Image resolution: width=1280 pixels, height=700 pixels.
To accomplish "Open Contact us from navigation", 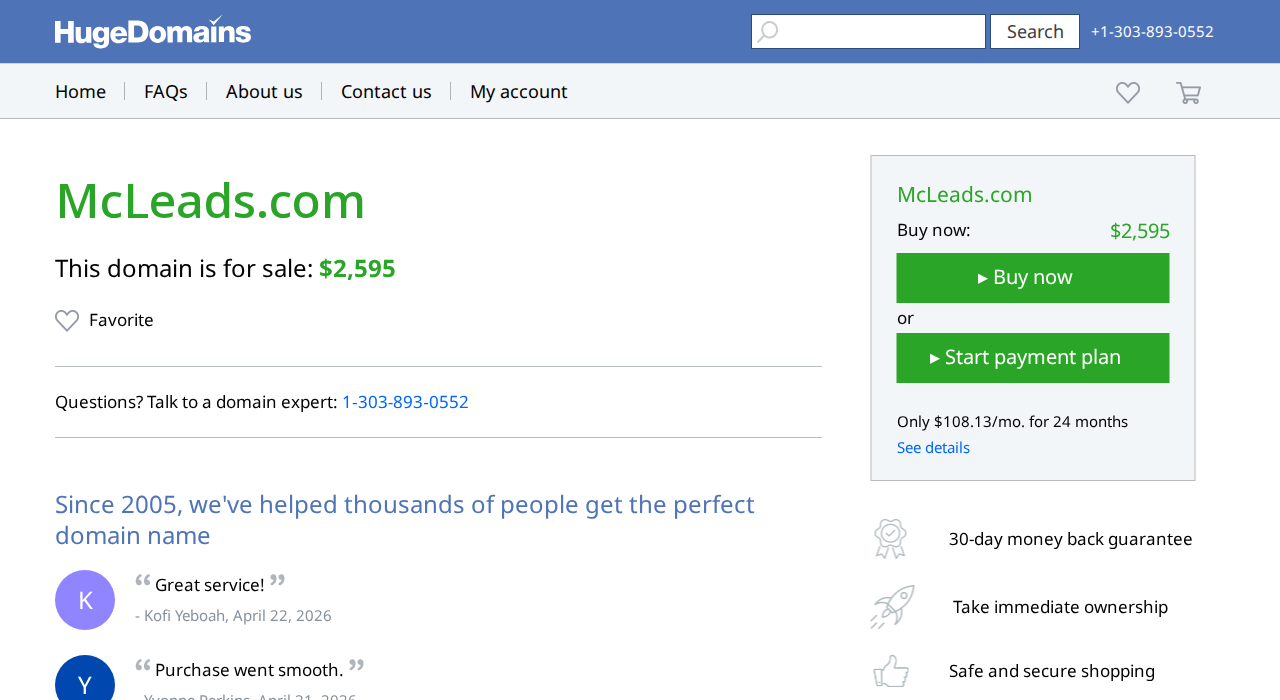I will (x=386, y=91).
